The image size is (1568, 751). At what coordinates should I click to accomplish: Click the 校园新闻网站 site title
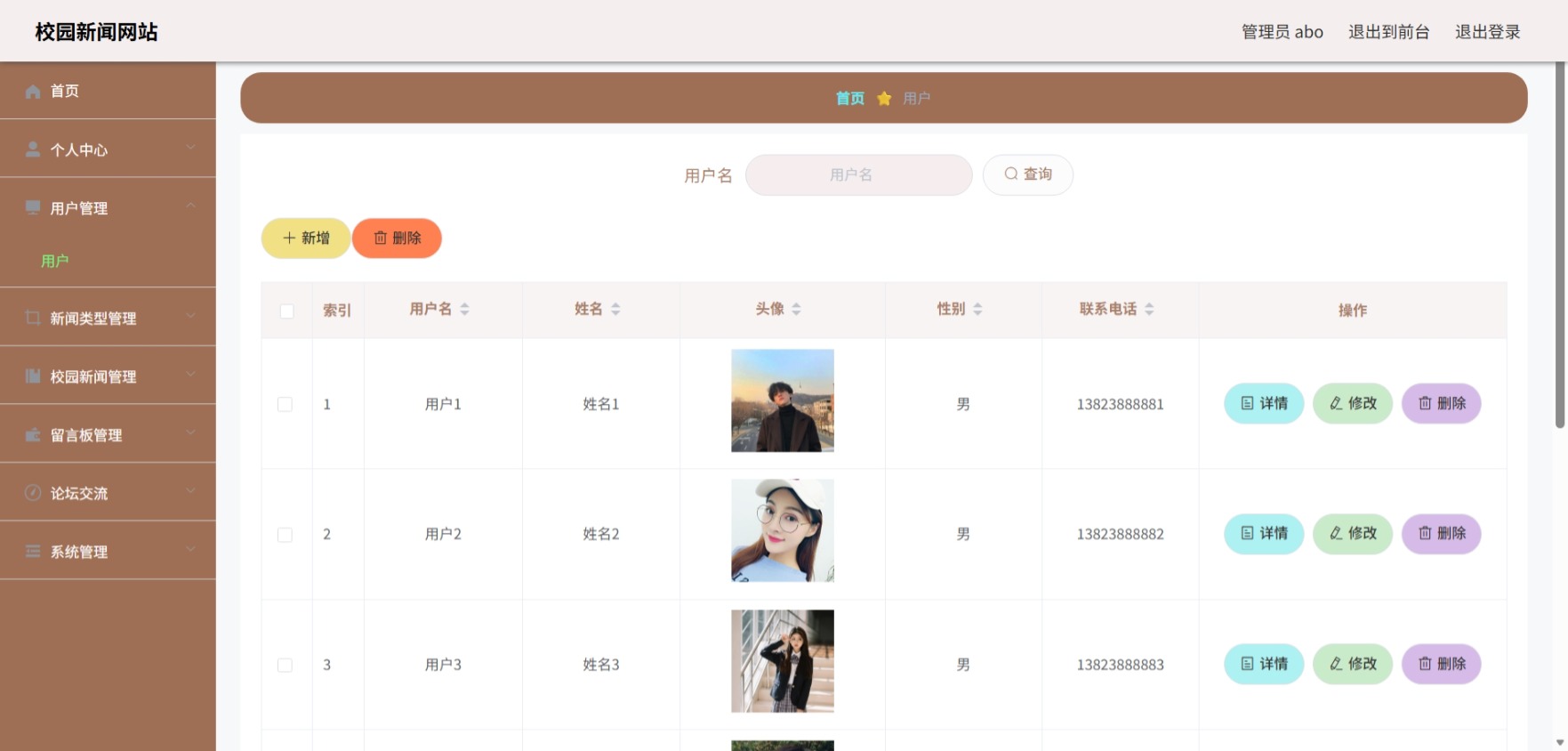96,32
